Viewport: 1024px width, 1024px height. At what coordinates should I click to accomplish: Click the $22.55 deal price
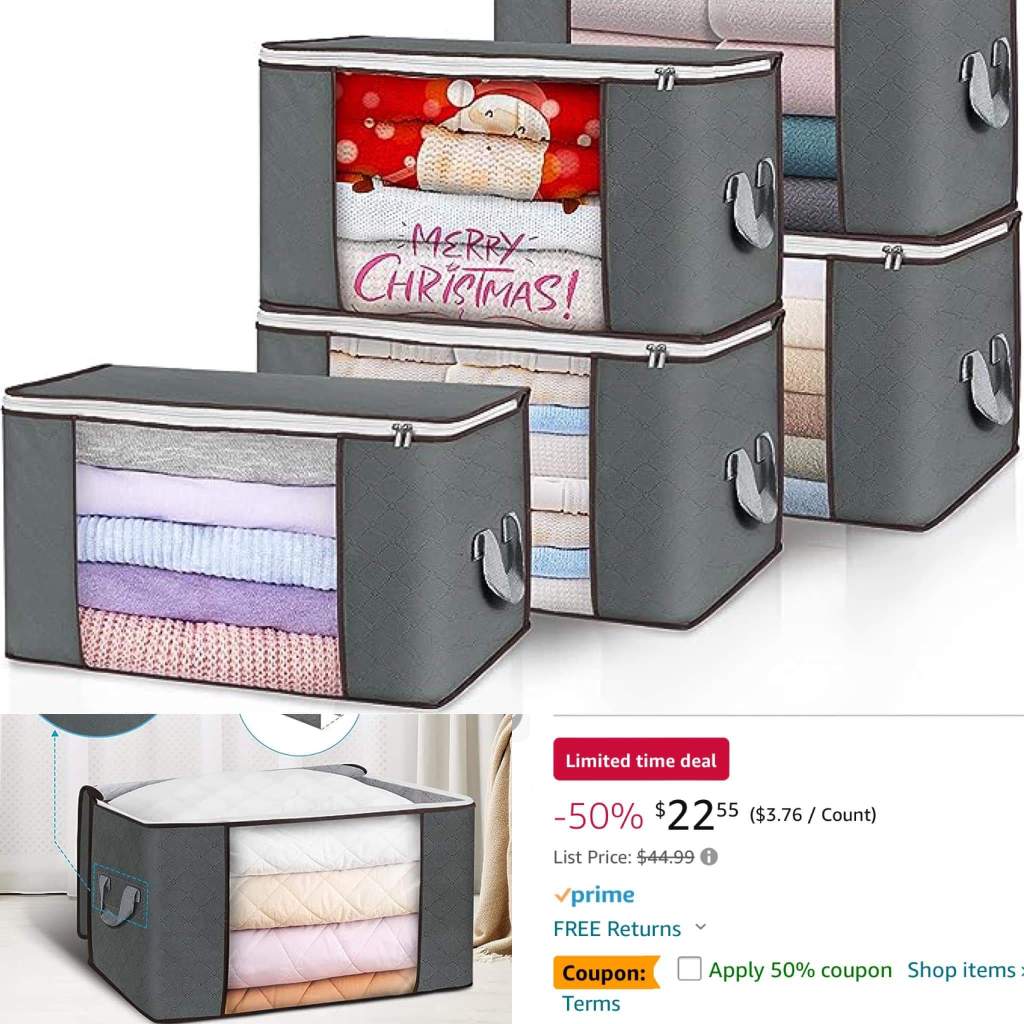tap(697, 815)
